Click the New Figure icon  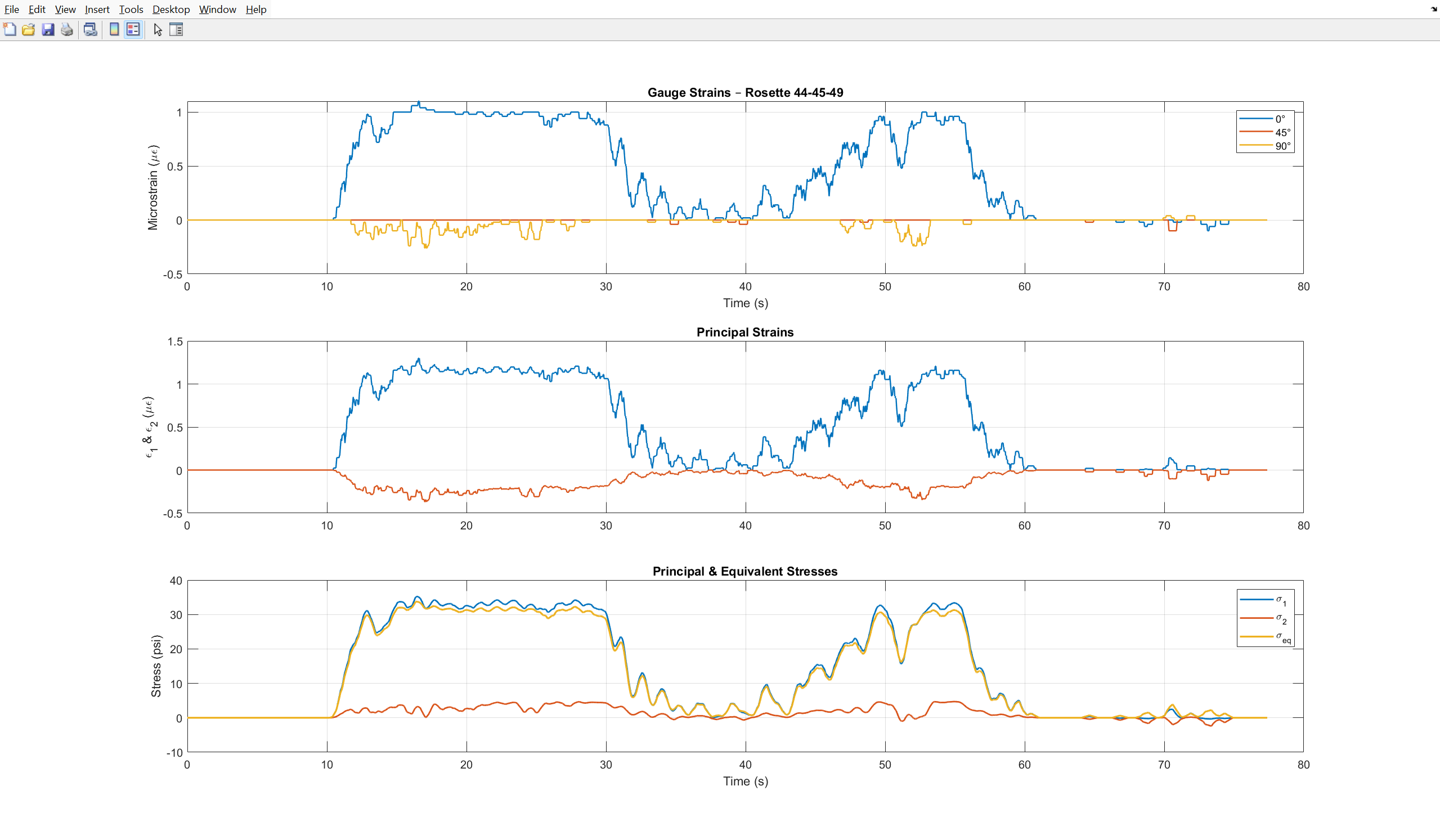tap(10, 30)
